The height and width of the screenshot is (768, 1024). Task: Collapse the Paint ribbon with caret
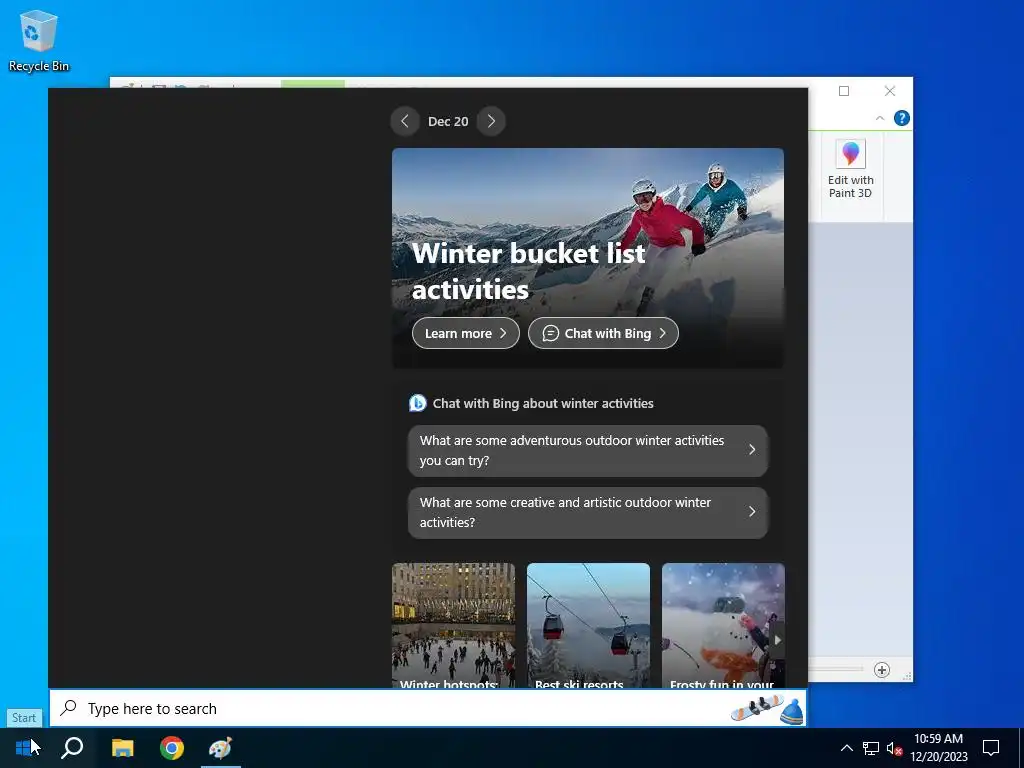pyautogui.click(x=880, y=118)
